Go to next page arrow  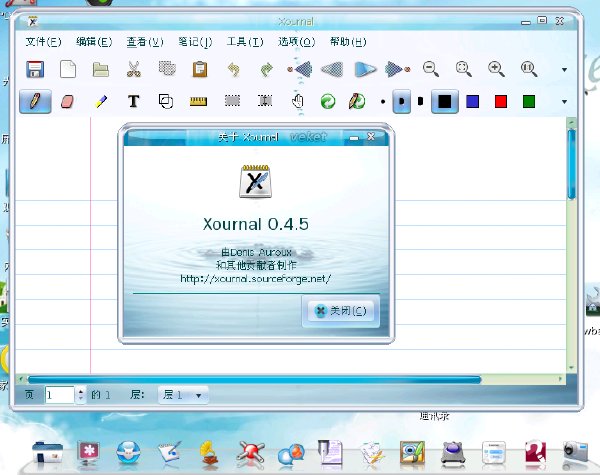coord(365,69)
